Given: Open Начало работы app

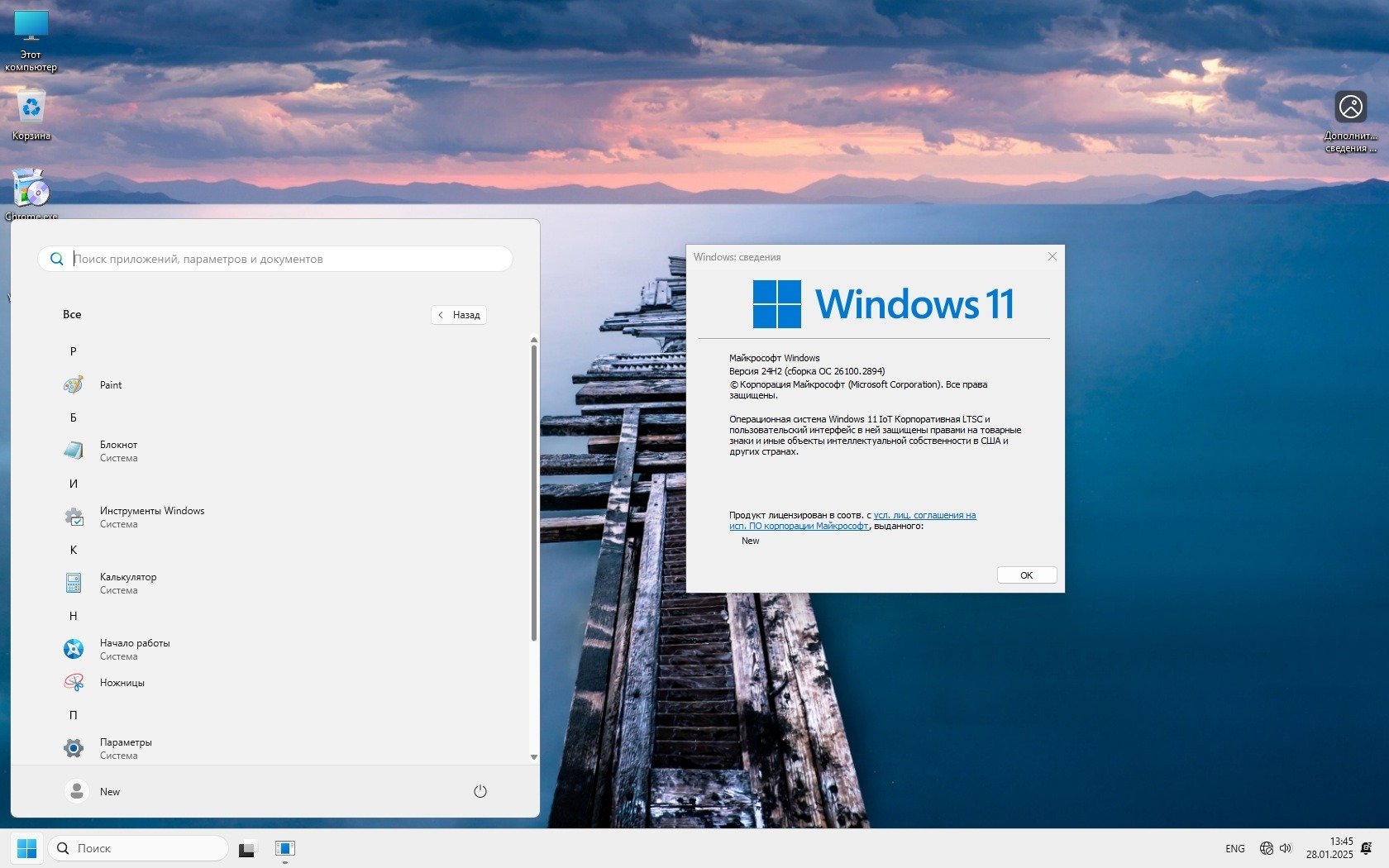Looking at the screenshot, I should click(134, 649).
